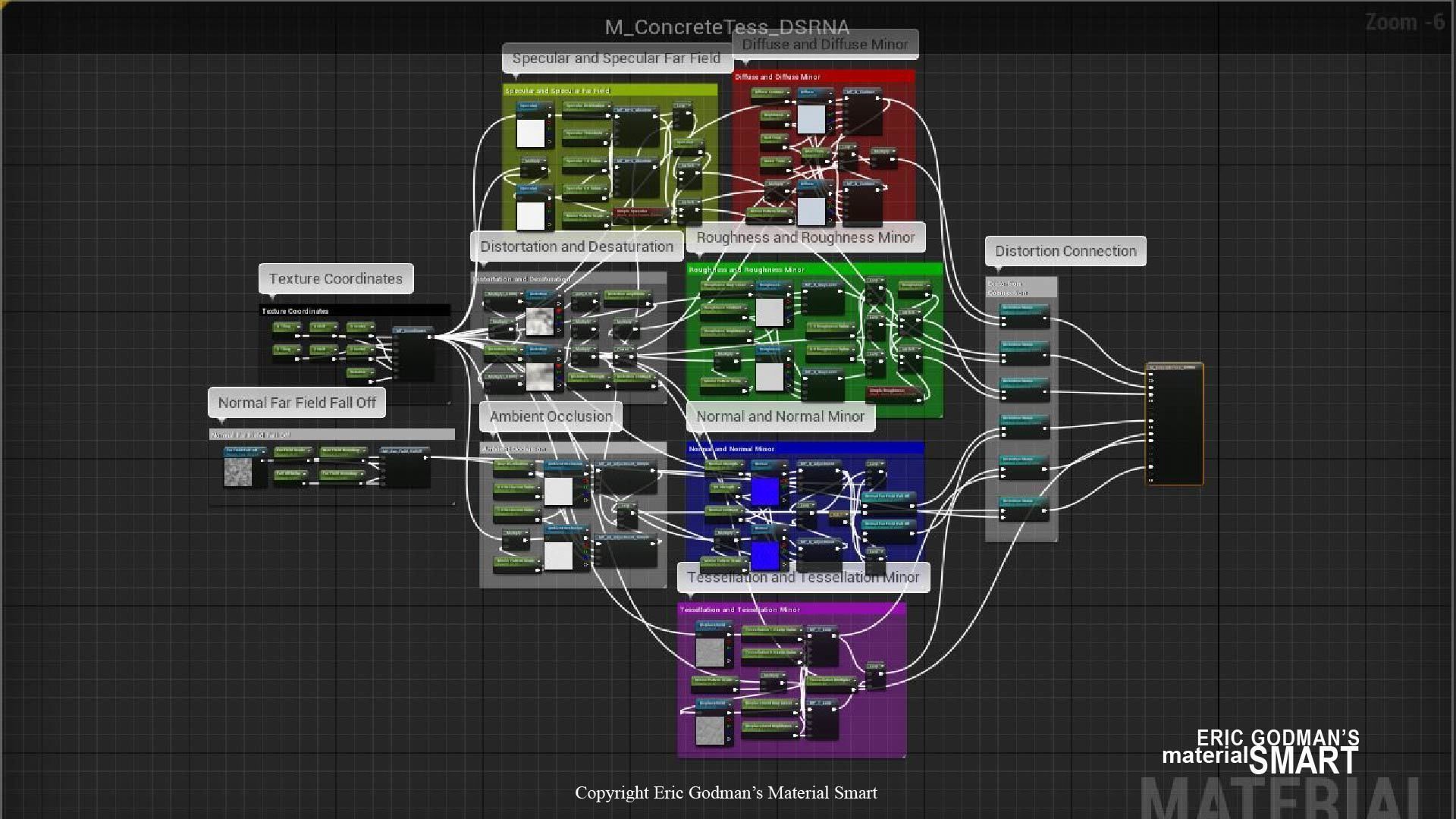This screenshot has width=1456, height=819.
Task: Click the blue Normal and Normal Minor header
Action: [805, 449]
